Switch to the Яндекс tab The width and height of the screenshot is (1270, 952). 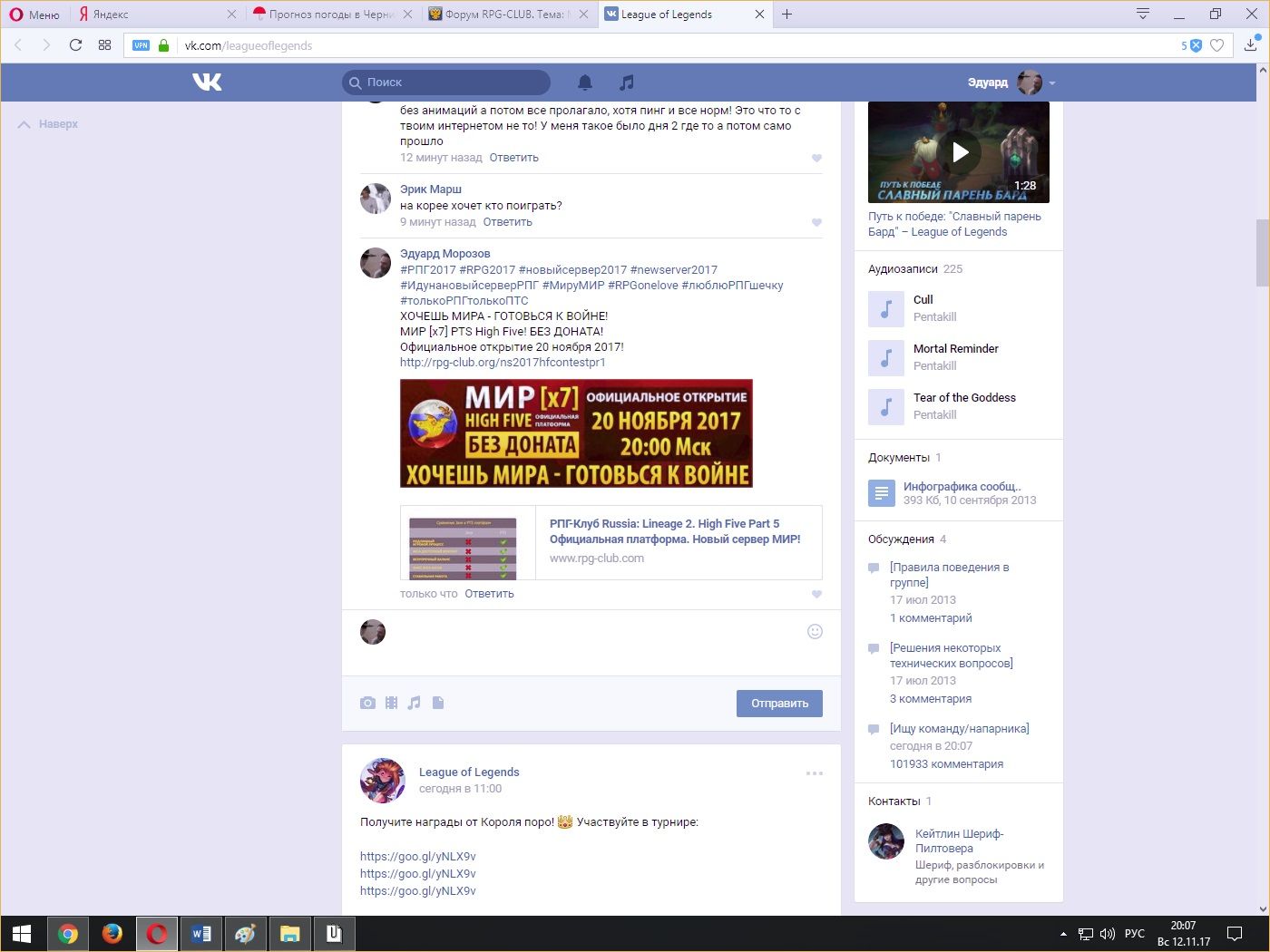click(158, 15)
